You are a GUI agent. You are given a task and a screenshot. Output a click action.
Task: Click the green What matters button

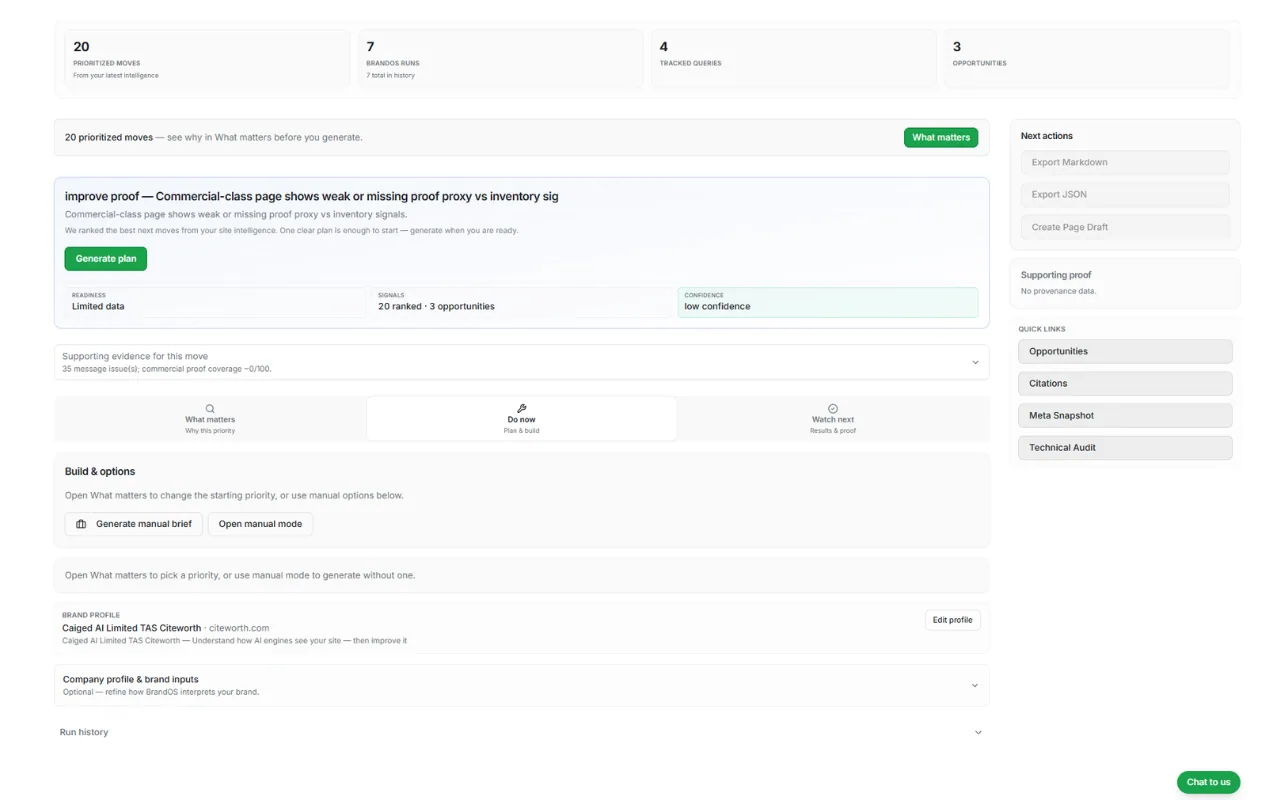tap(941, 138)
